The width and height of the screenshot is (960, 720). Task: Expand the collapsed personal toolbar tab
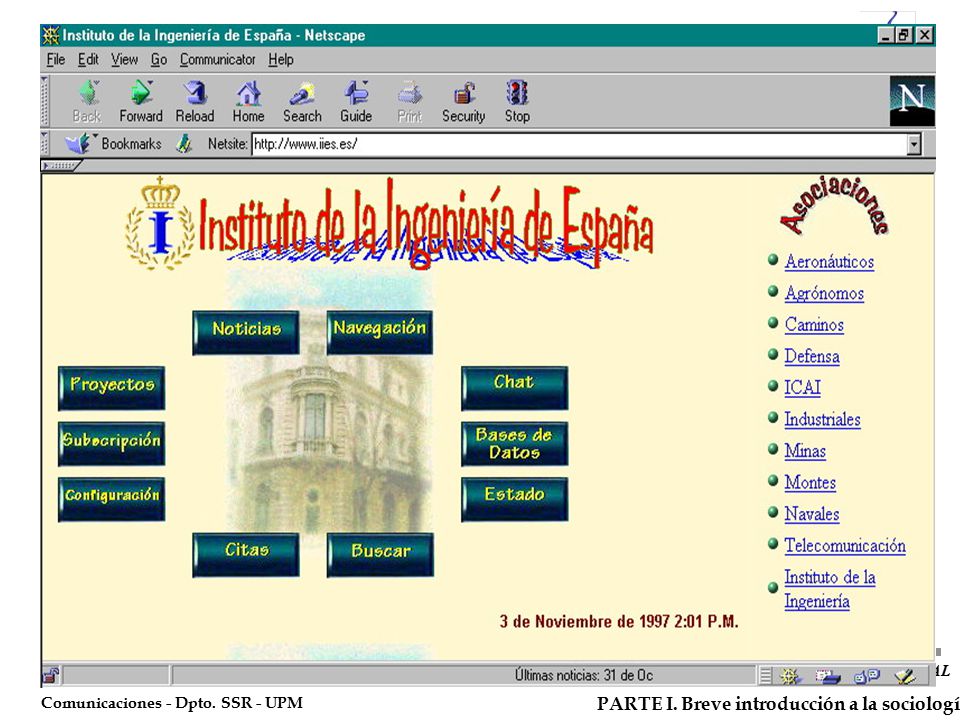59,165
